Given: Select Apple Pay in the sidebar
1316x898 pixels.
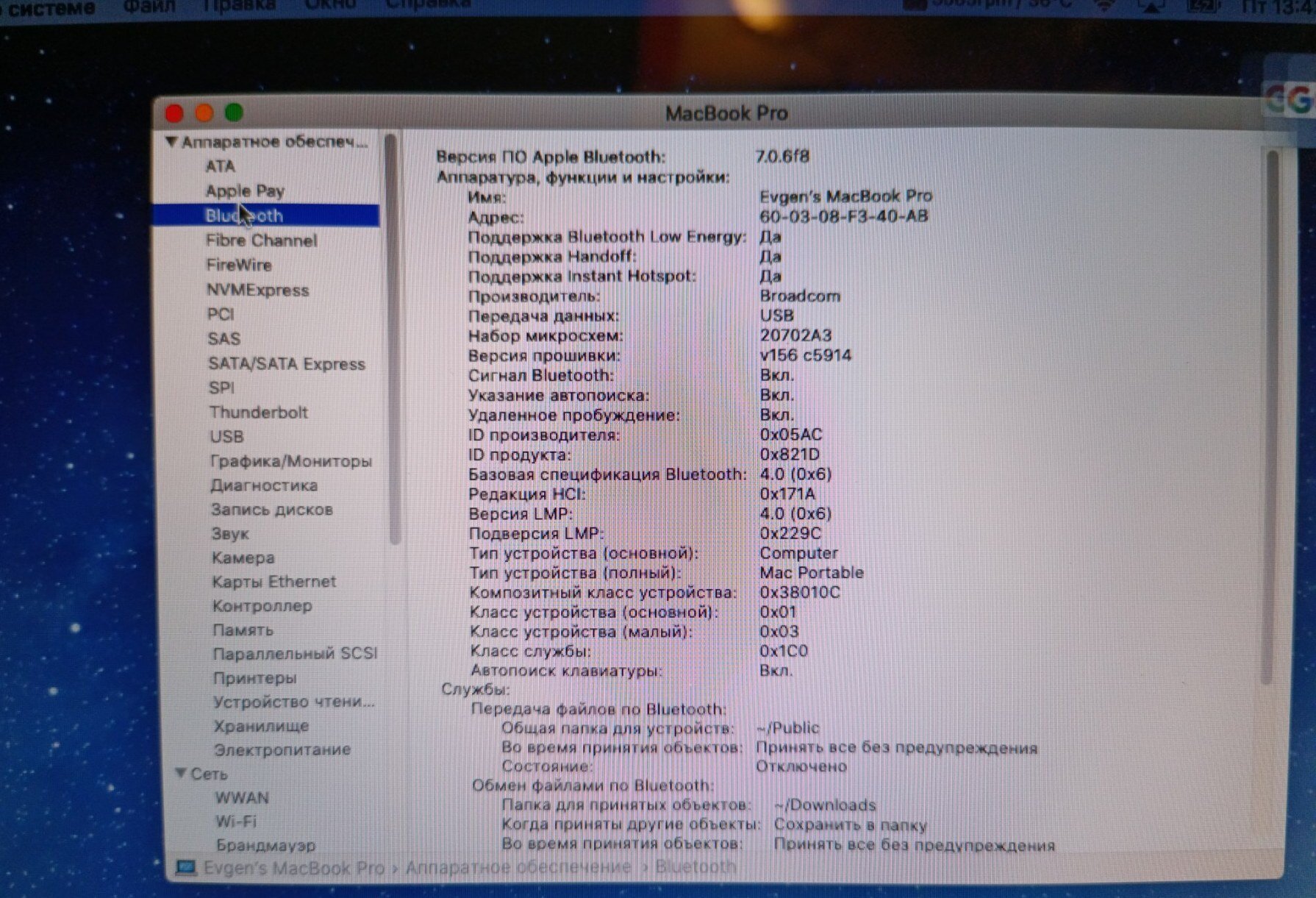Looking at the screenshot, I should coord(245,190).
